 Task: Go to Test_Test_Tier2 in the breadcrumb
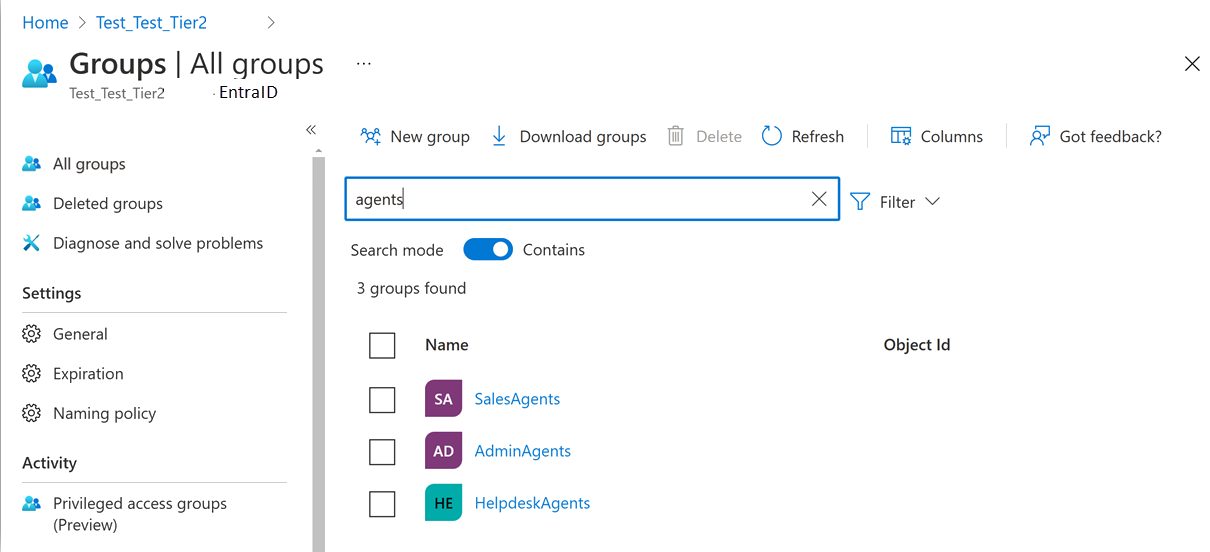[151, 22]
